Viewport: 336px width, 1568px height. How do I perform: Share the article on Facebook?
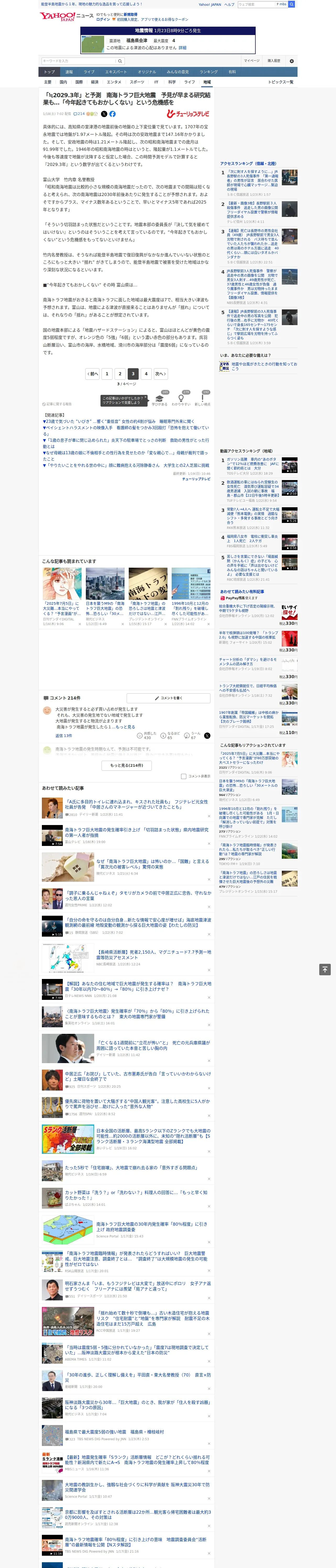coord(112,114)
